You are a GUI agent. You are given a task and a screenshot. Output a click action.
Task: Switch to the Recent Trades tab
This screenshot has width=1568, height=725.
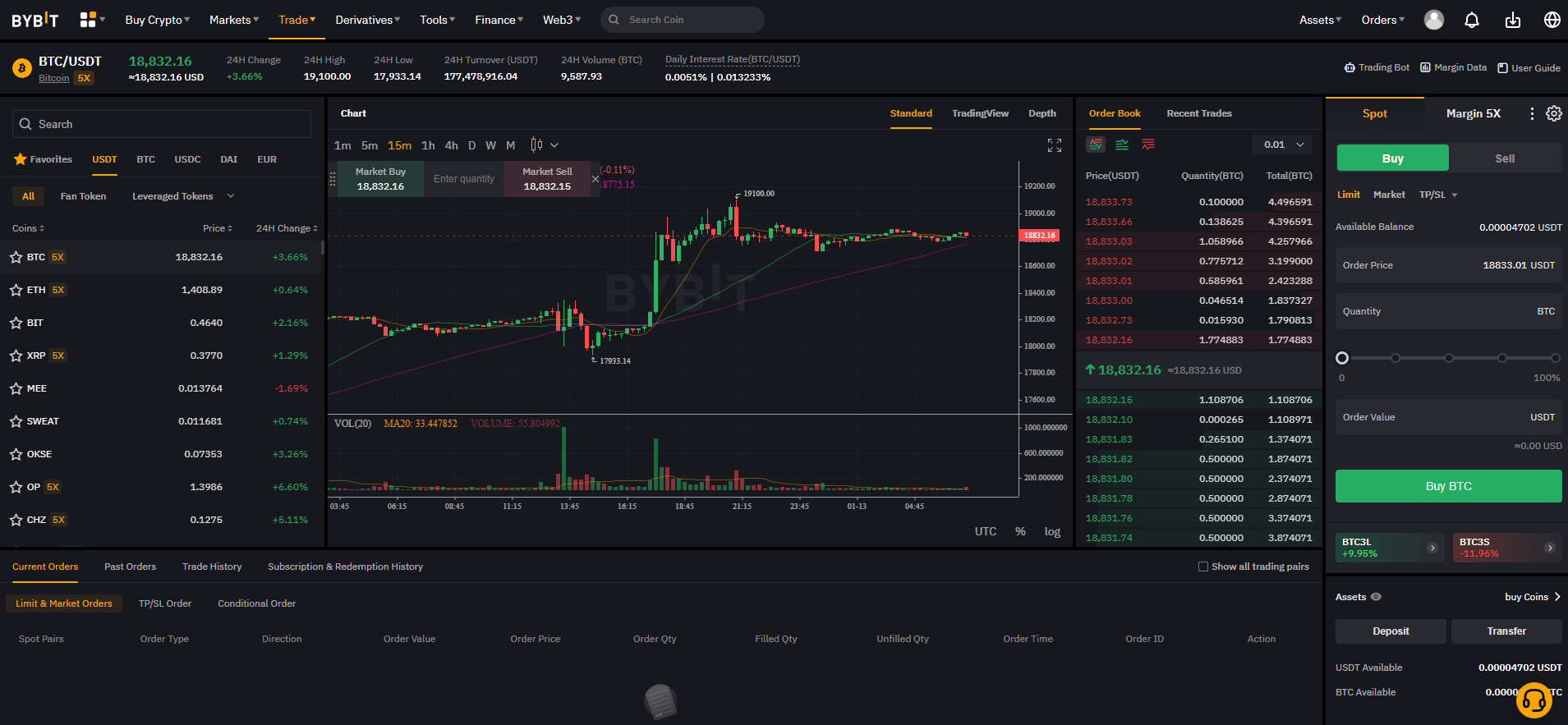pyautogui.click(x=1198, y=113)
